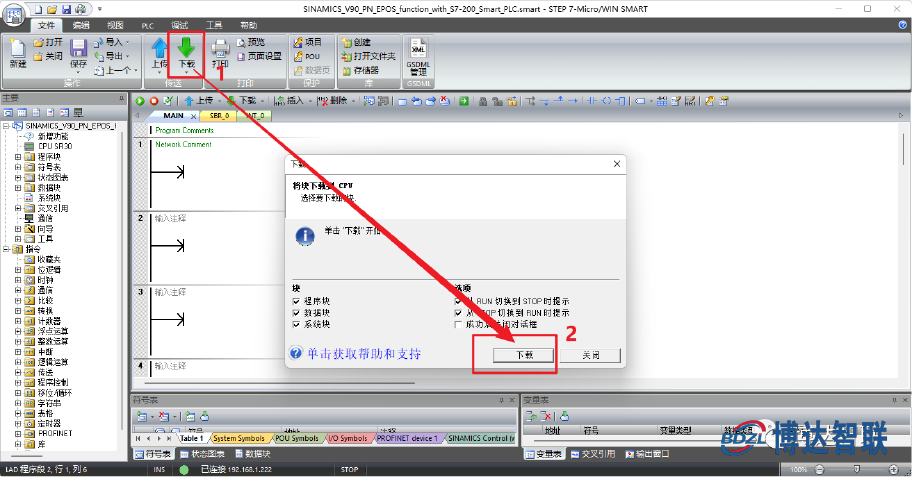This screenshot has width=912, height=477.
Task: Click the 打开 open file icon in ribbon
Action: [38, 42]
